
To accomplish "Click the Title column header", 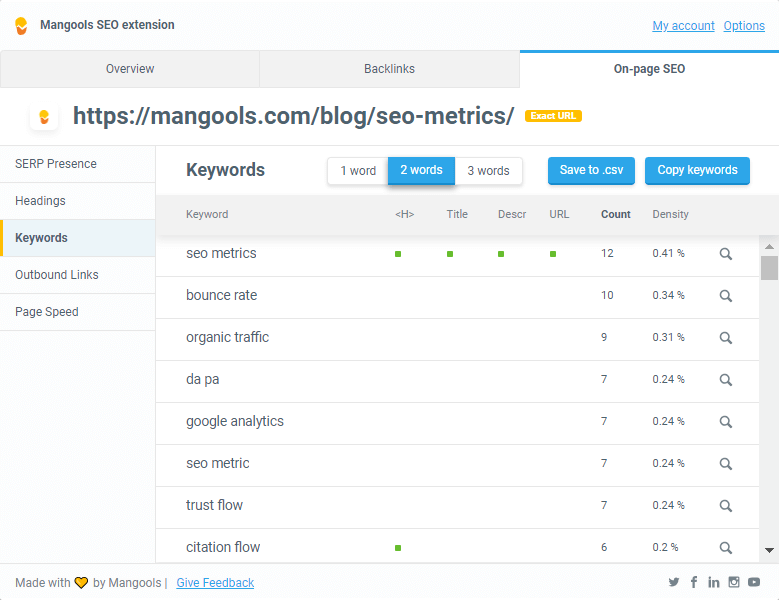I will tap(457, 214).
